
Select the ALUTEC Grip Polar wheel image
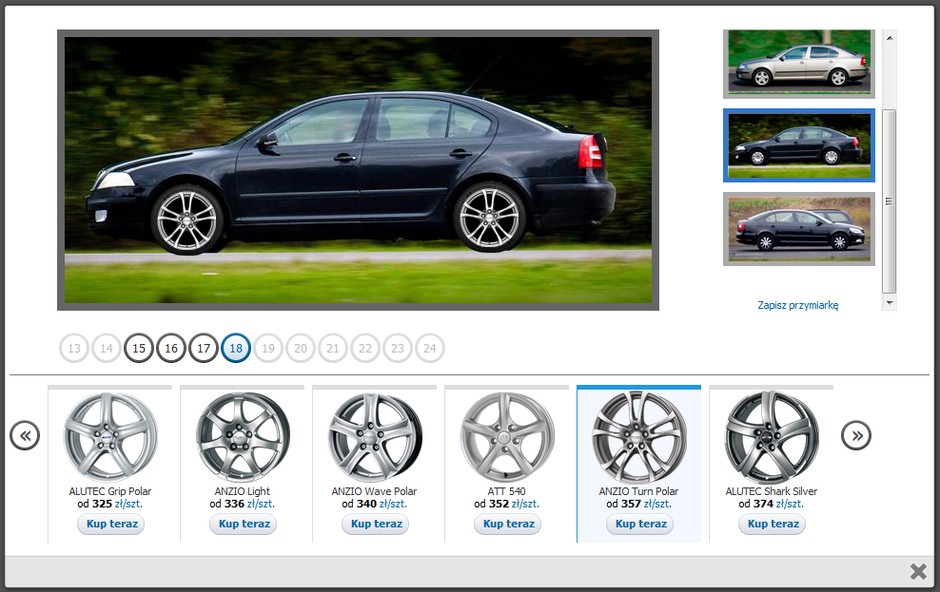coord(110,436)
